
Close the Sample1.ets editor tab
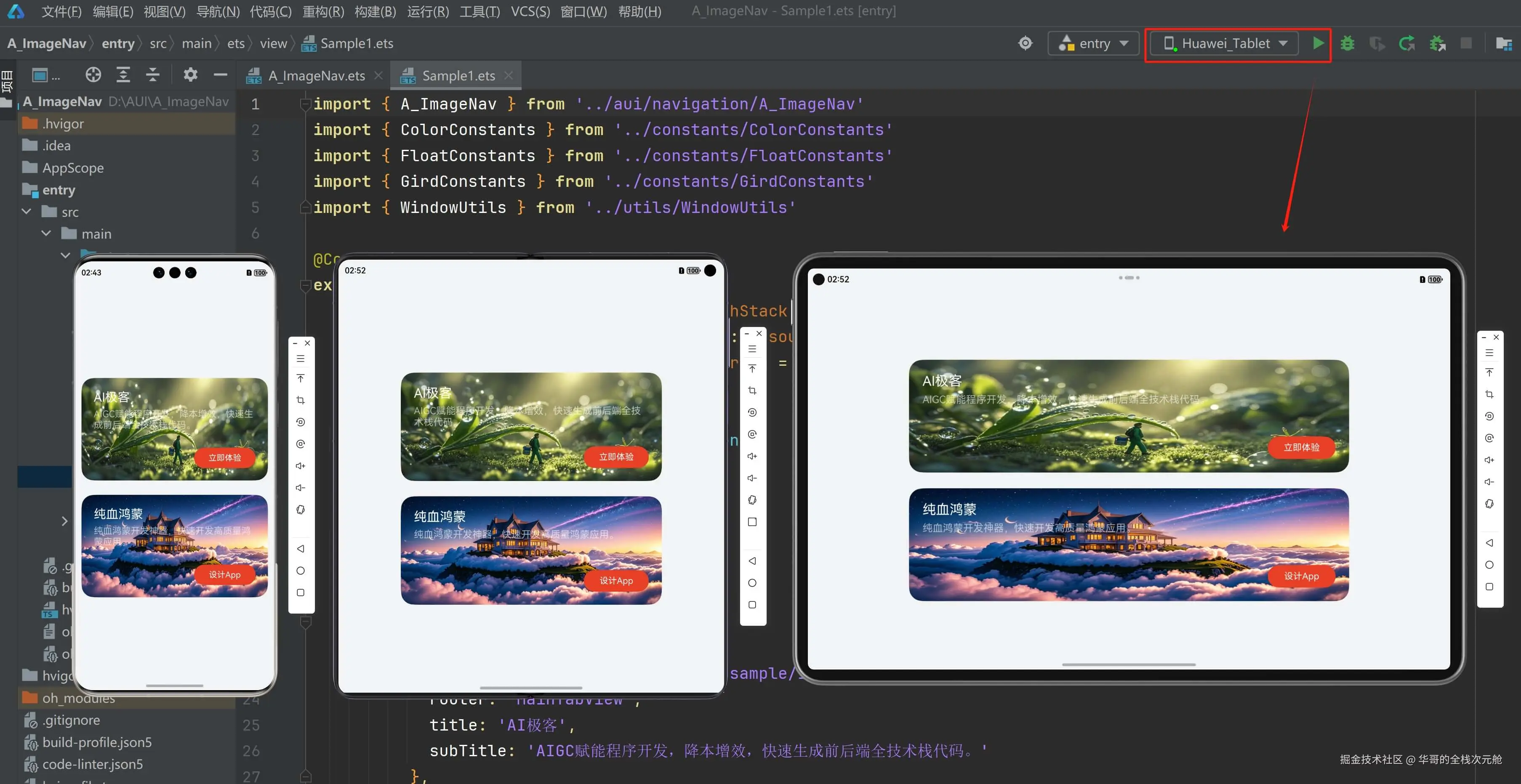(509, 76)
